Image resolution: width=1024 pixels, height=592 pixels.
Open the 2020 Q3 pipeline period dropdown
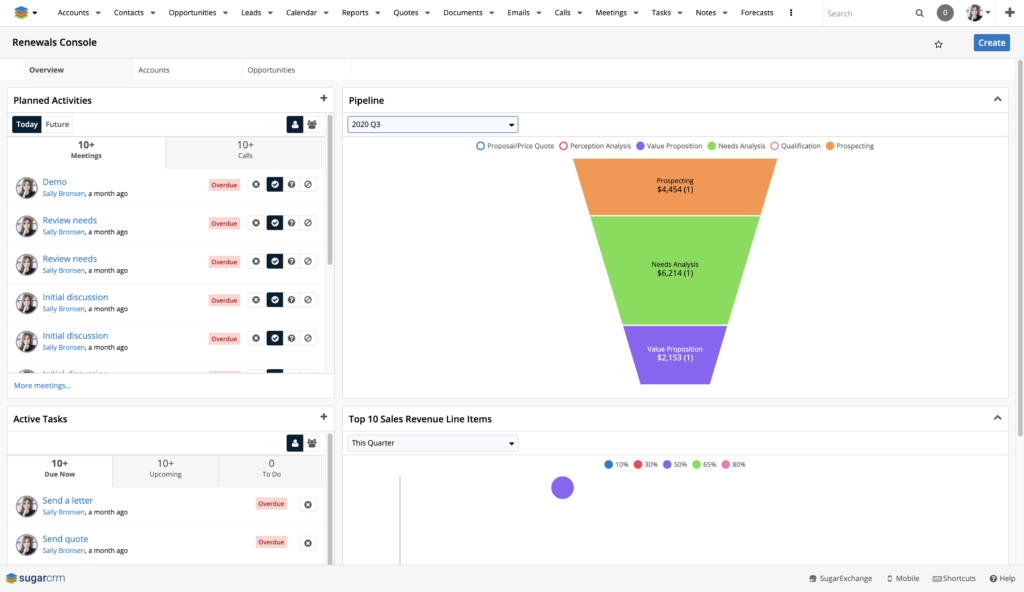click(x=432, y=124)
